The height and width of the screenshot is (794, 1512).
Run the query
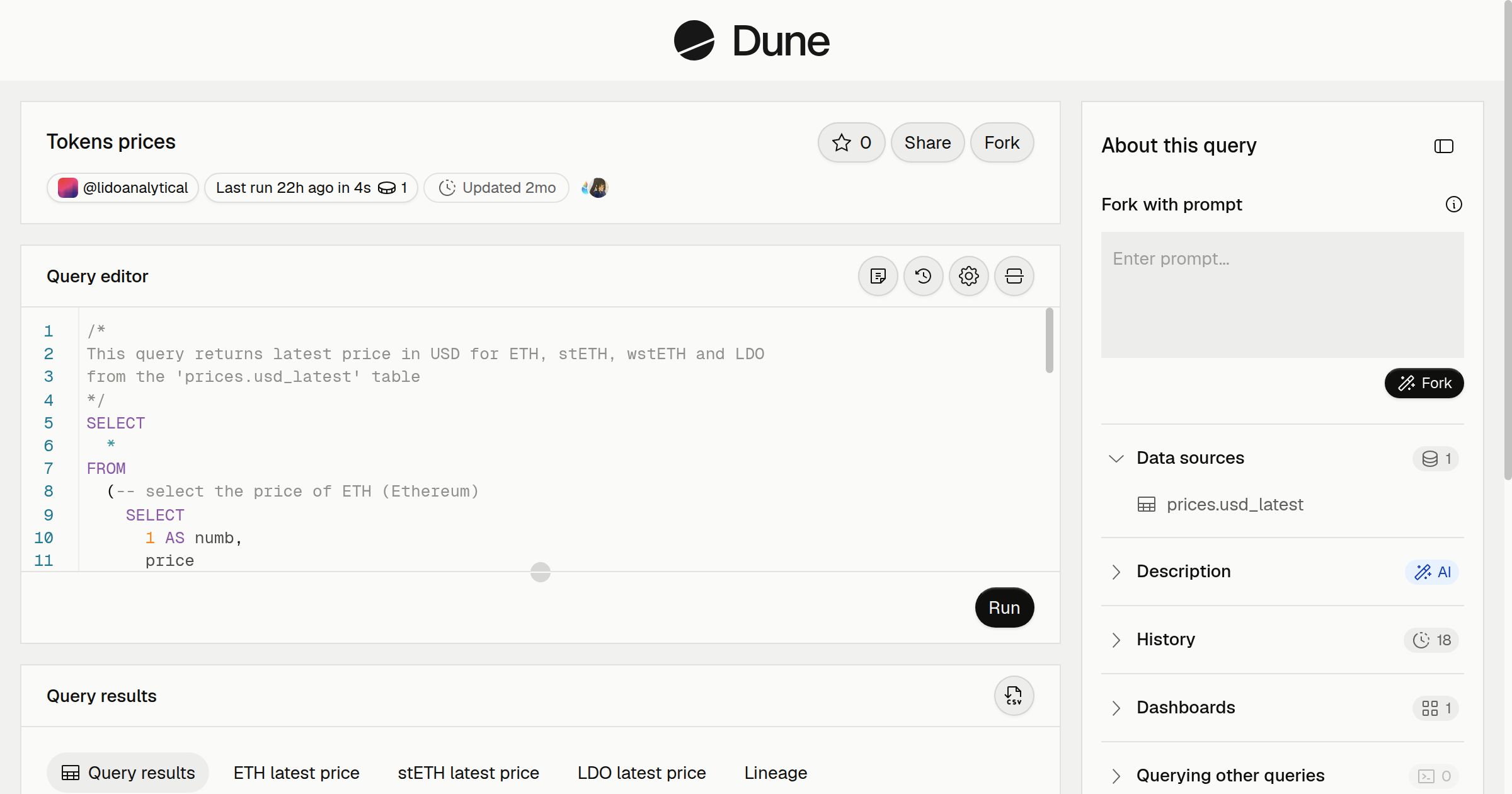coord(1004,607)
